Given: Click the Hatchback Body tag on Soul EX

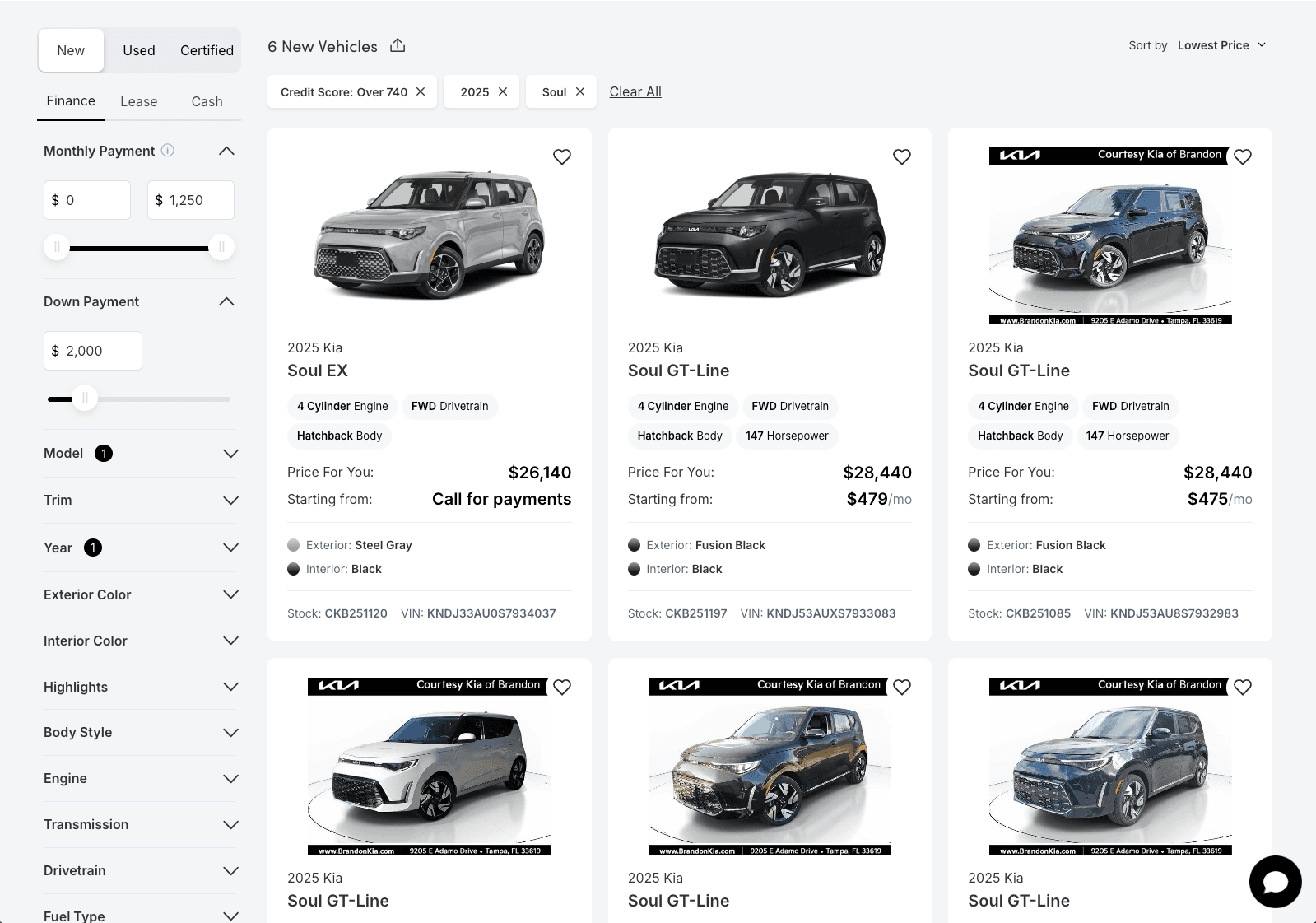Looking at the screenshot, I should [x=339, y=436].
